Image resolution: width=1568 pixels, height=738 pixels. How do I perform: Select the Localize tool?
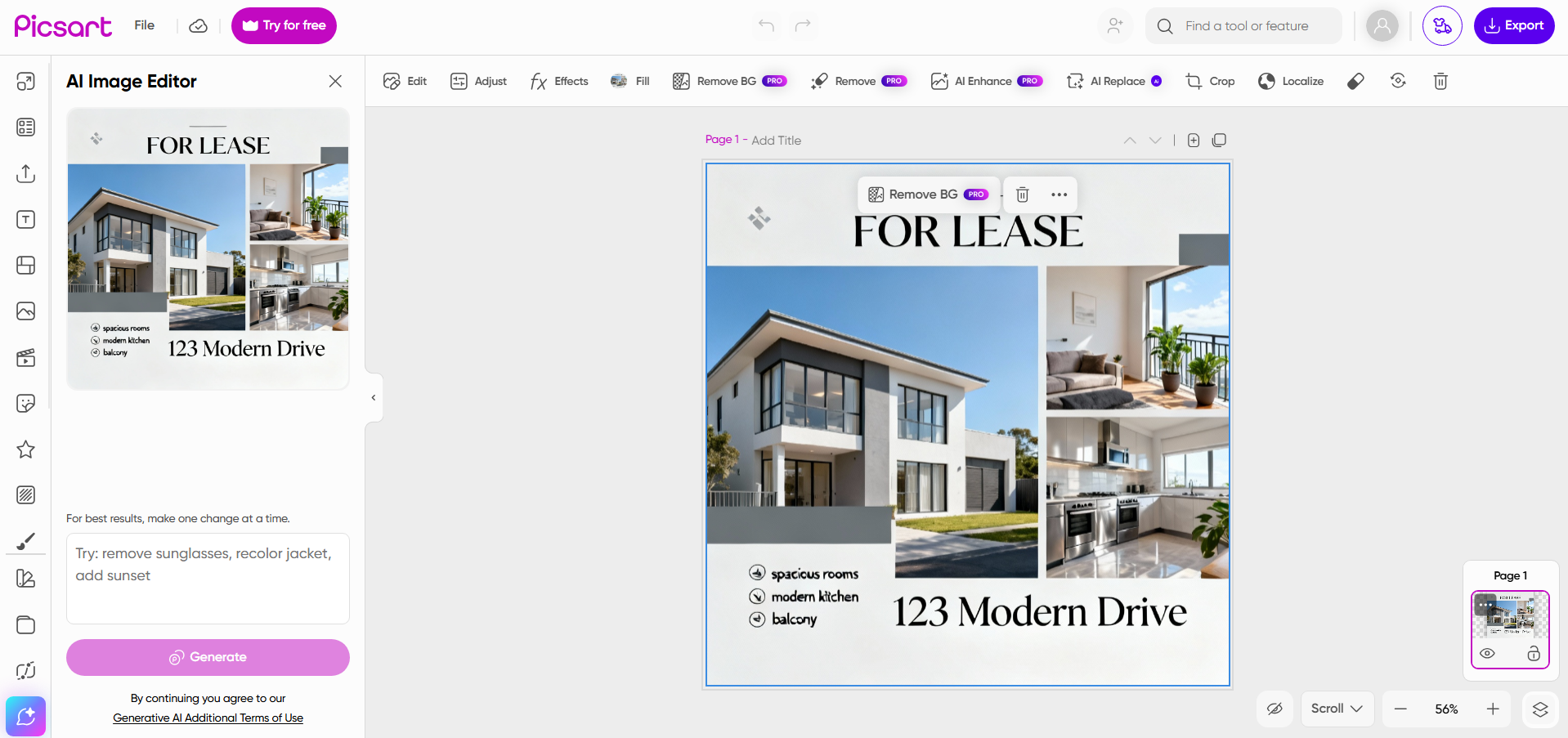[1291, 81]
